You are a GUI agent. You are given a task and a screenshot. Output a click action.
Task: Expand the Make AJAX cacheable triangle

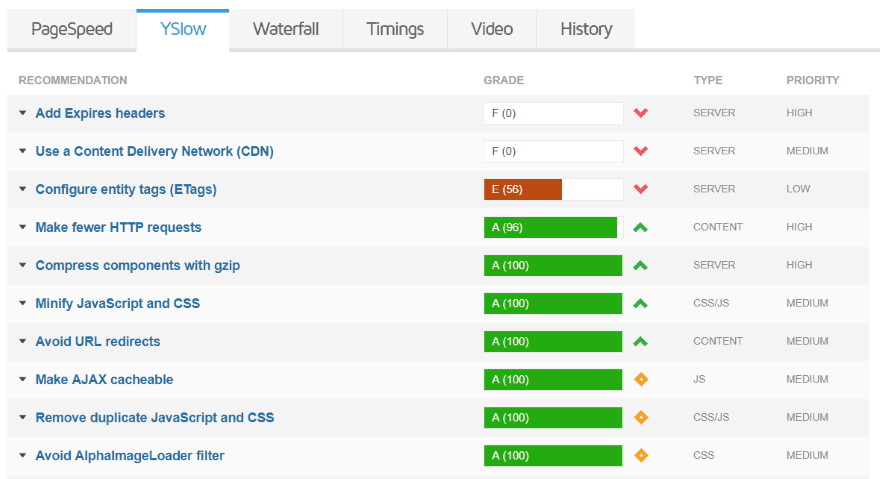pyautogui.click(x=22, y=380)
